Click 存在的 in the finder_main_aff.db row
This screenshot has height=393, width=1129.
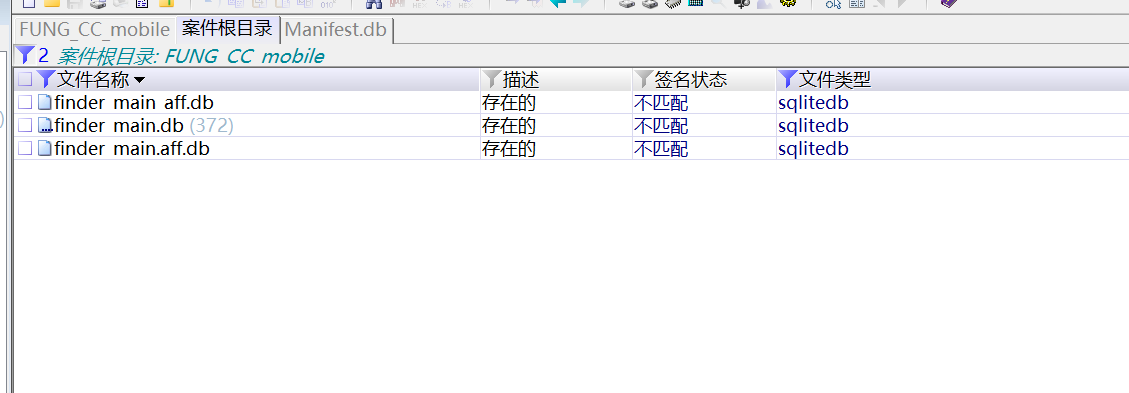tap(509, 102)
